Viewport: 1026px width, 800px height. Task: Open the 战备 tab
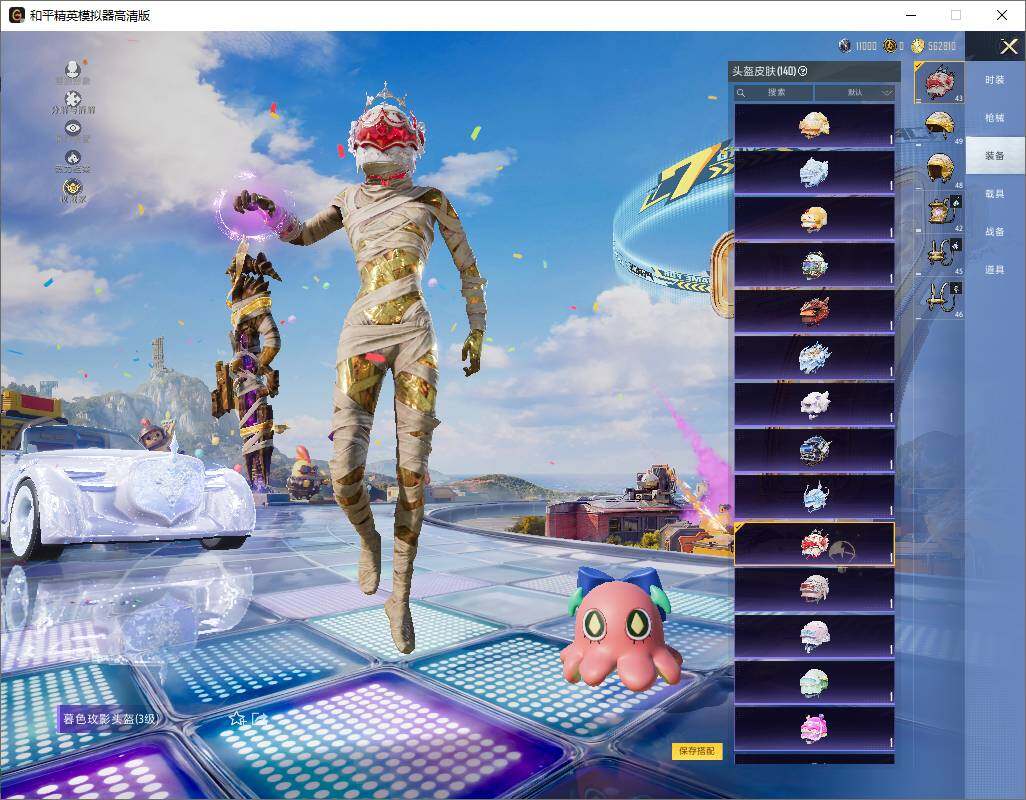[x=995, y=232]
